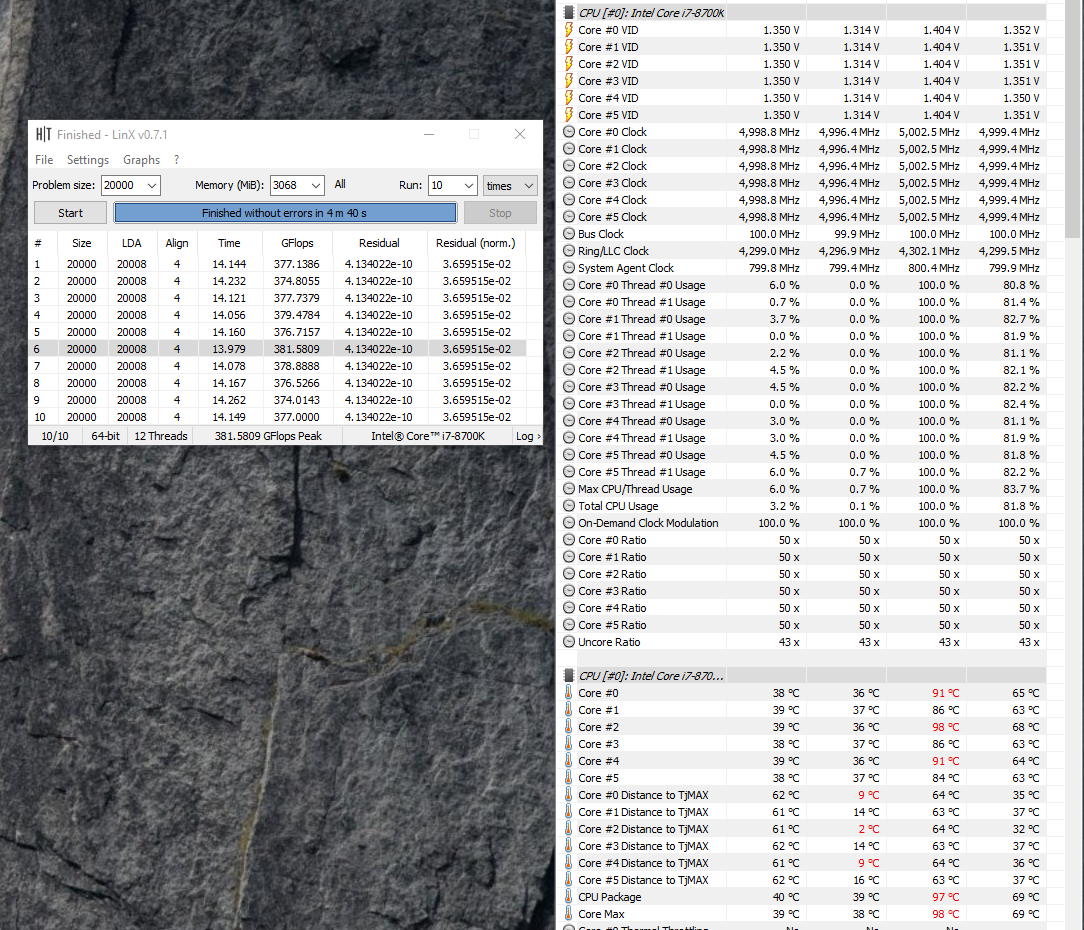The image size is (1084, 930).
Task: Click the clock icon for System Agent Clock
Action: [x=569, y=268]
